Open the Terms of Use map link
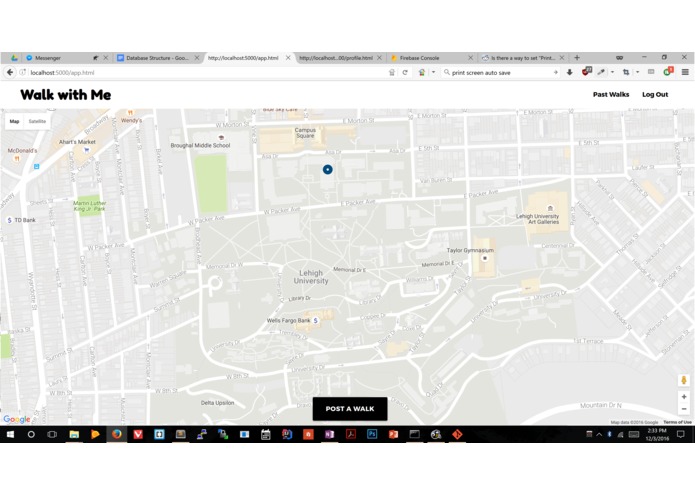The image size is (695, 494). pyautogui.click(x=677, y=422)
